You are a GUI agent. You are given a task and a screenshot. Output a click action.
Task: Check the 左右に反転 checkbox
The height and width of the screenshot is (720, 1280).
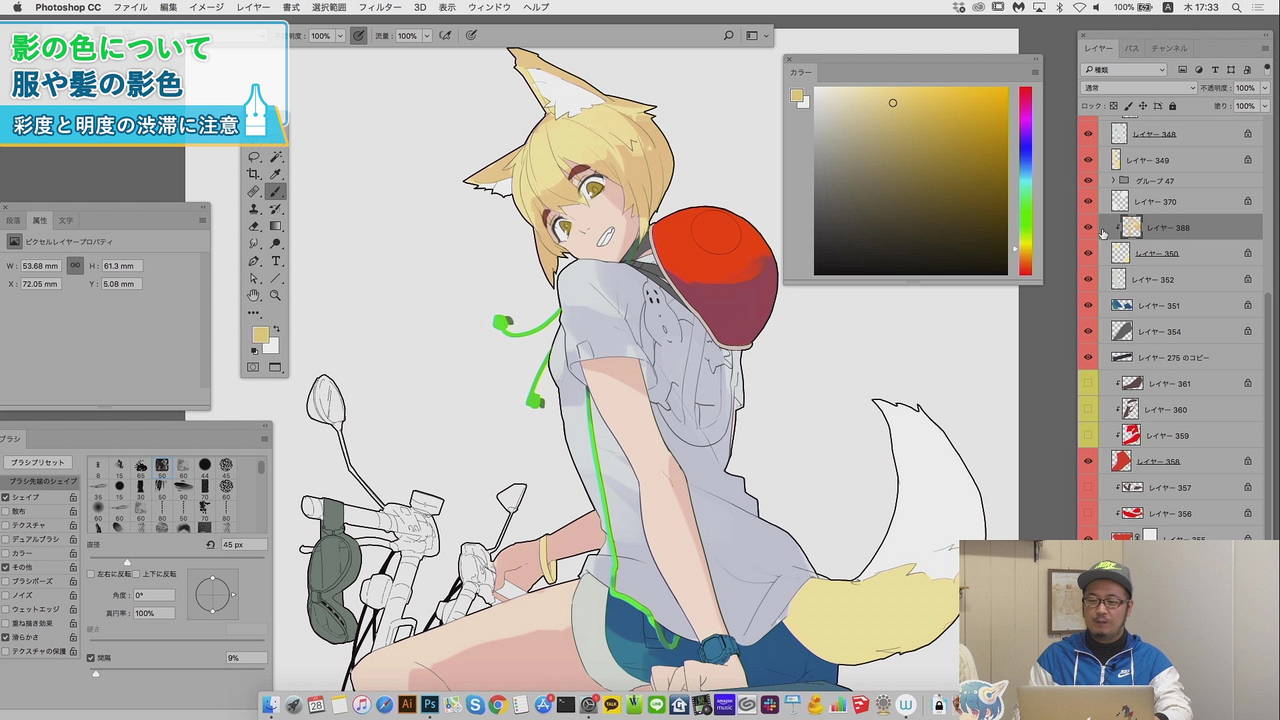[91, 574]
